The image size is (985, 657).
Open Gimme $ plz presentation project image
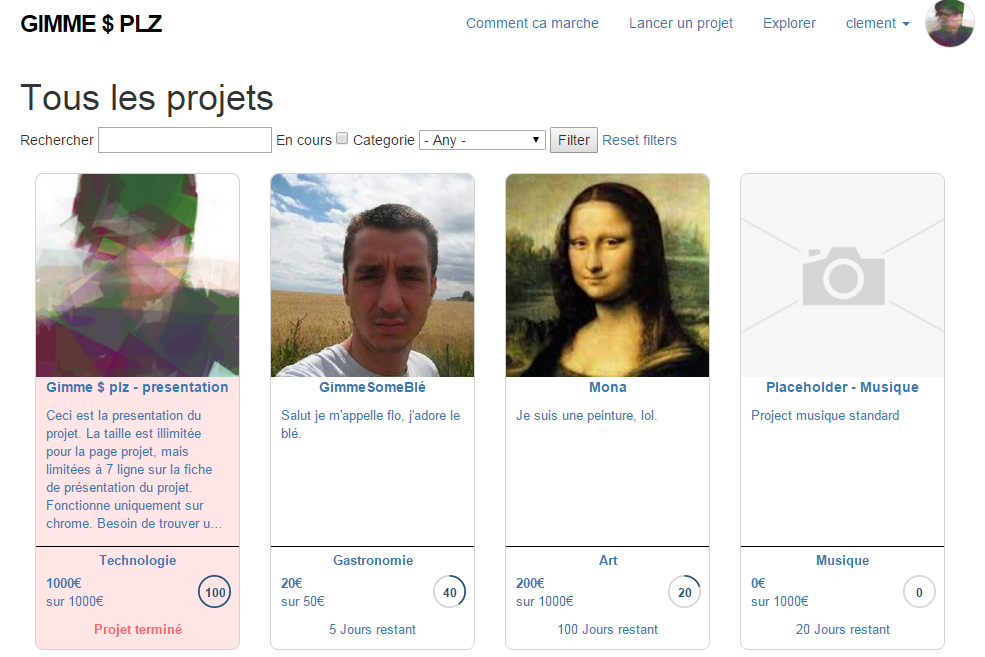138,275
